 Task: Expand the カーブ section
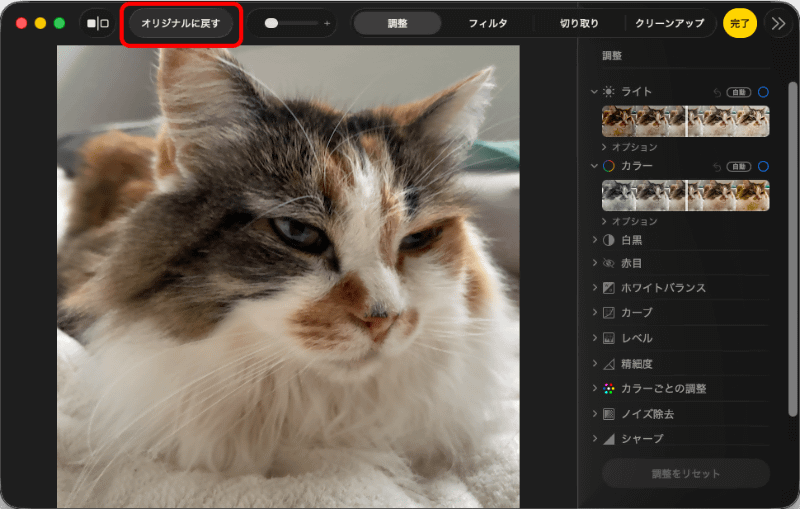tap(594, 312)
